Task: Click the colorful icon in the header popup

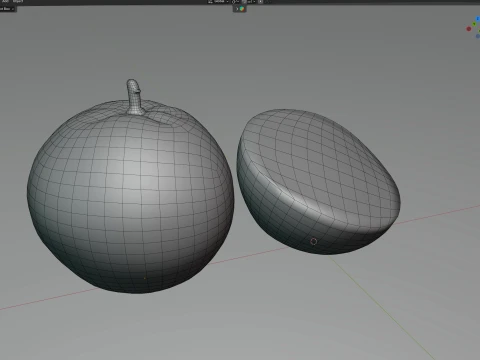Action: point(242,9)
